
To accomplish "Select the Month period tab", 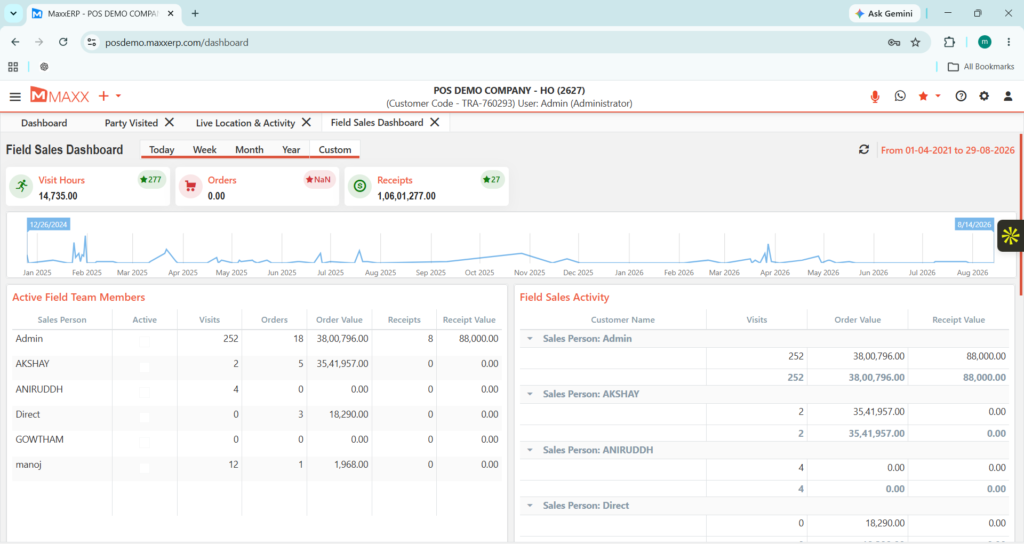I will (x=249, y=150).
